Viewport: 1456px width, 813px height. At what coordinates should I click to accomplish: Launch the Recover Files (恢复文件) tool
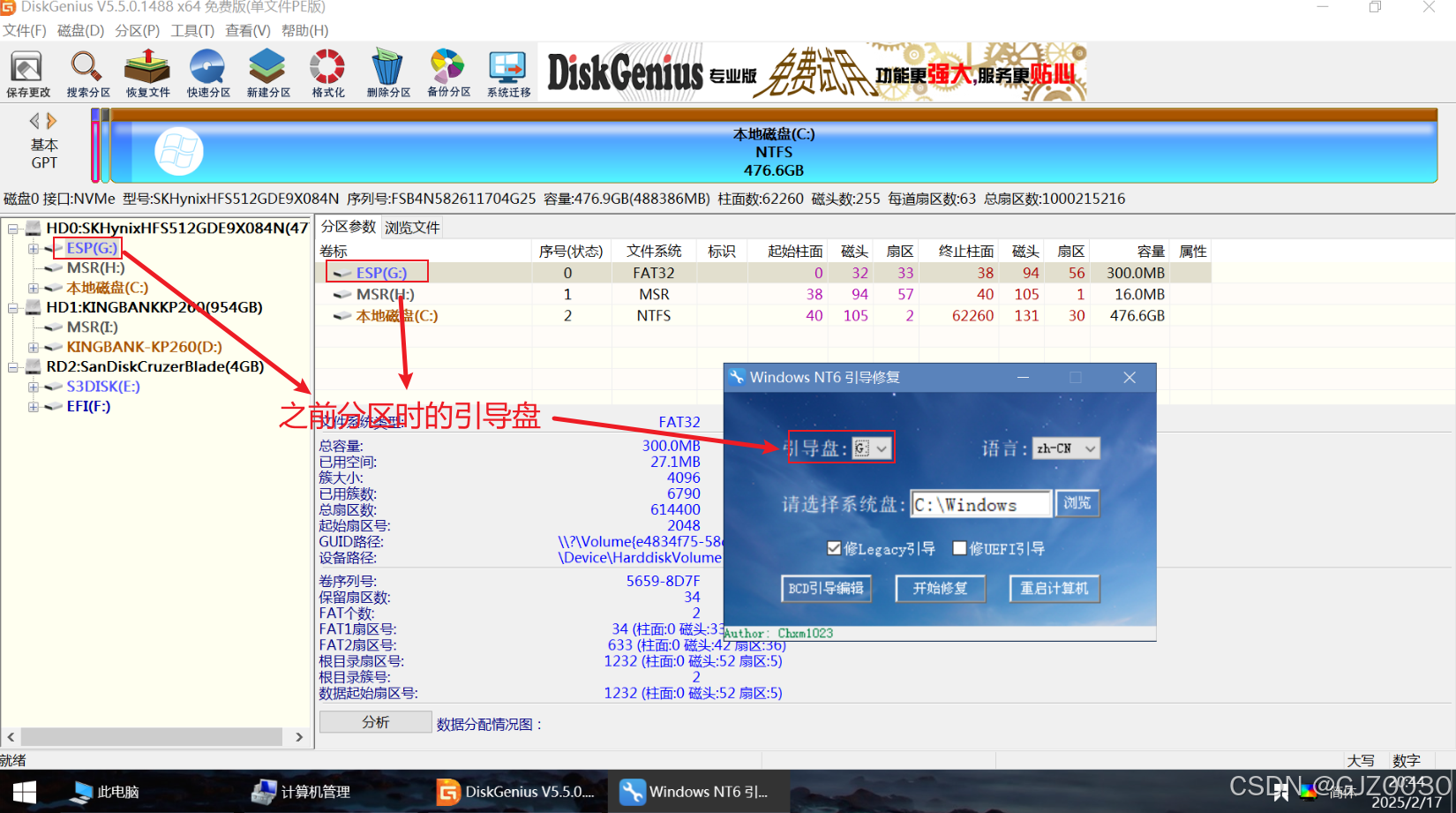[x=147, y=73]
